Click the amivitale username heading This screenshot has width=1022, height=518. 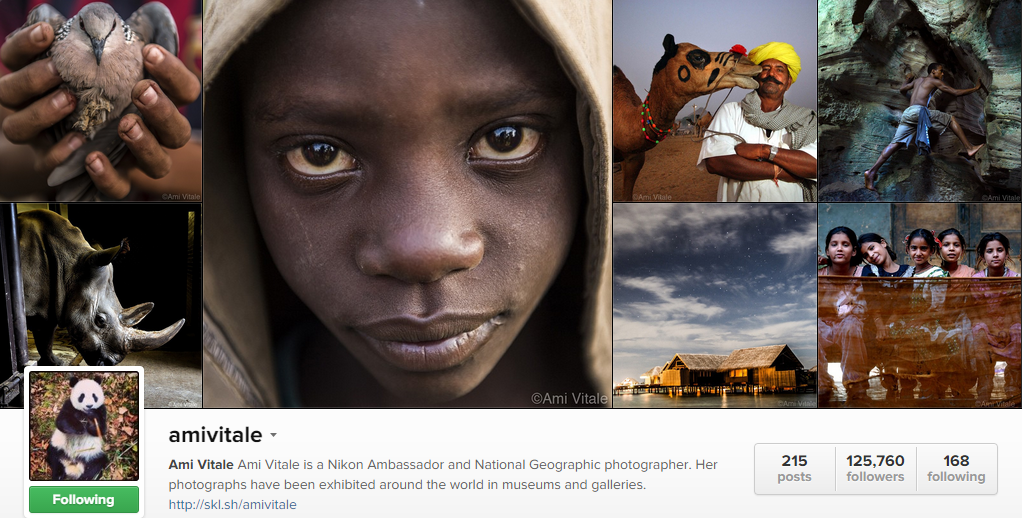215,435
